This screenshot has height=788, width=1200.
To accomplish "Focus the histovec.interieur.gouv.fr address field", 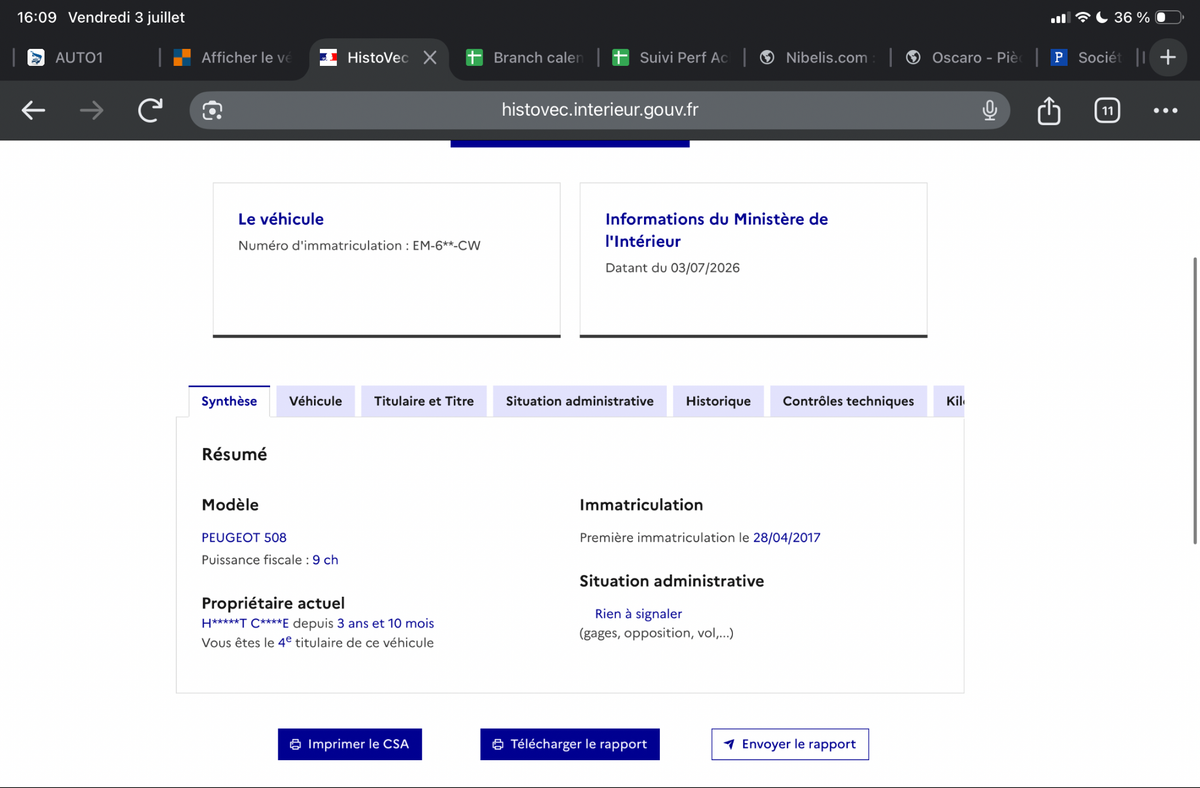I will click(600, 110).
